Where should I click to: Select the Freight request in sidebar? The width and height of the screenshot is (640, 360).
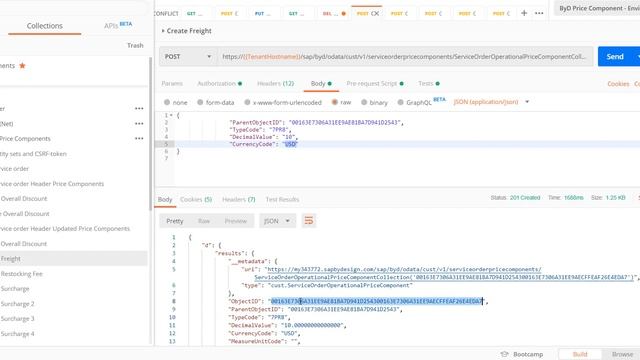[x=73, y=259]
